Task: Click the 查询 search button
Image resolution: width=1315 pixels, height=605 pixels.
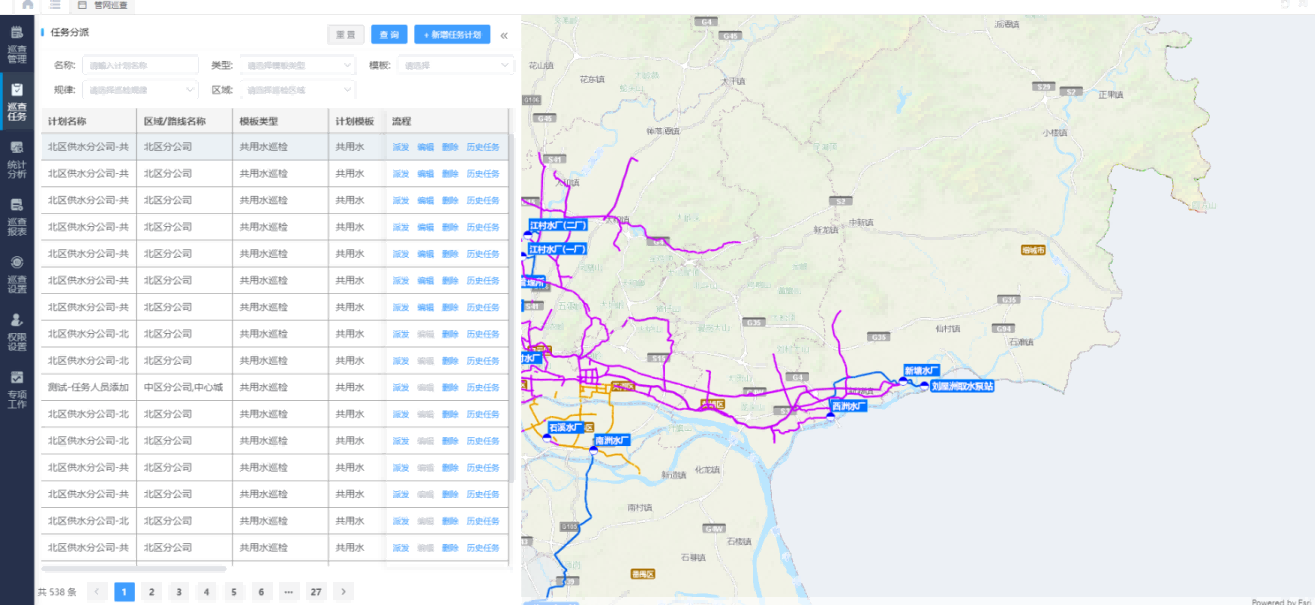Action: [389, 35]
